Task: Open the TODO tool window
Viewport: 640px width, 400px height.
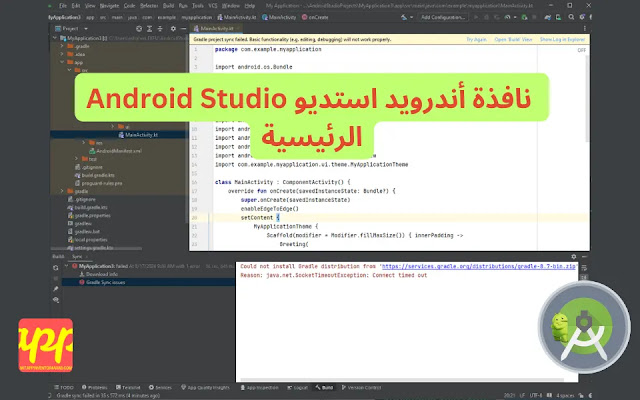Action: point(64,388)
